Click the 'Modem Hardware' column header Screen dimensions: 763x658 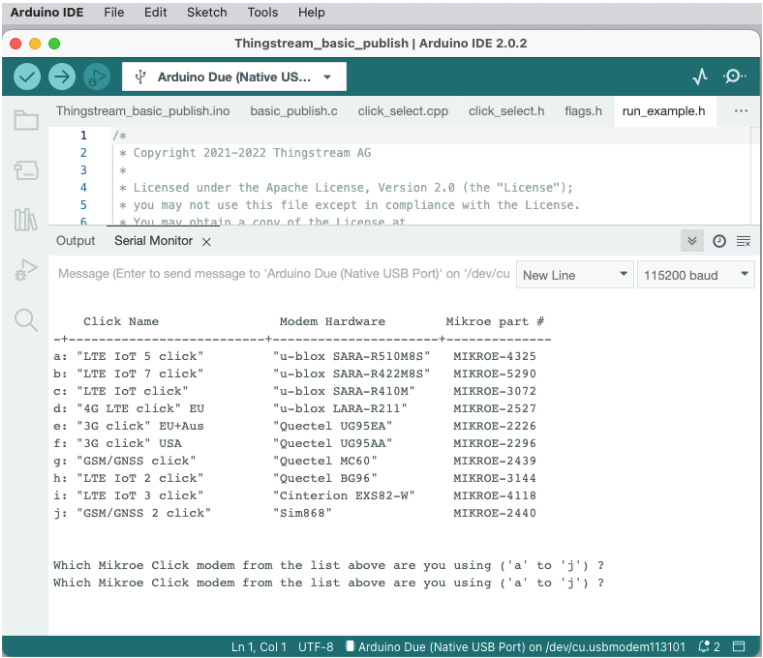click(x=332, y=321)
